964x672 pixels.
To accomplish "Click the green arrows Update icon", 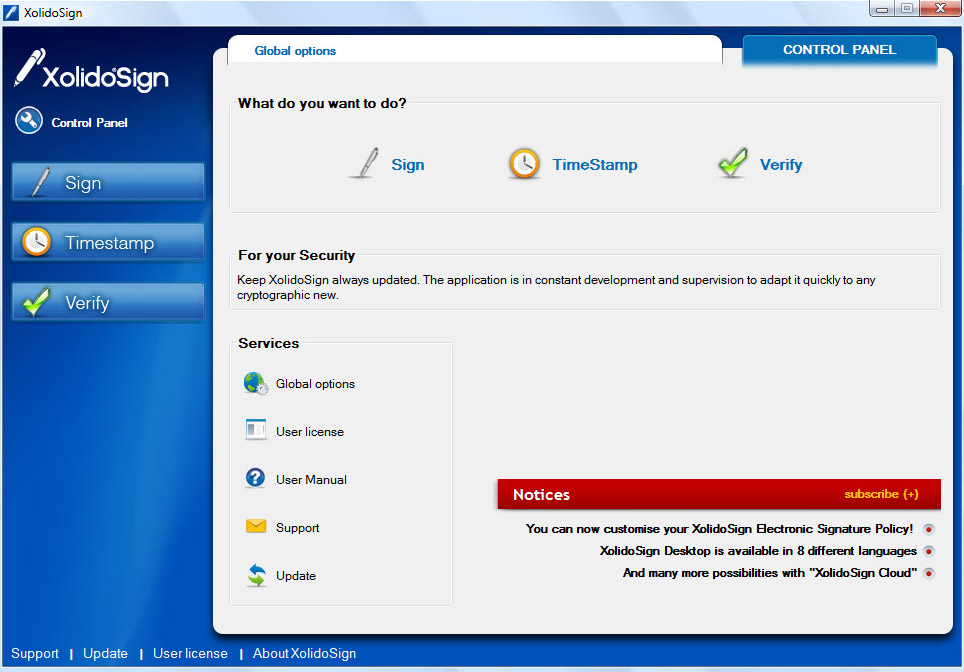I will [256, 575].
